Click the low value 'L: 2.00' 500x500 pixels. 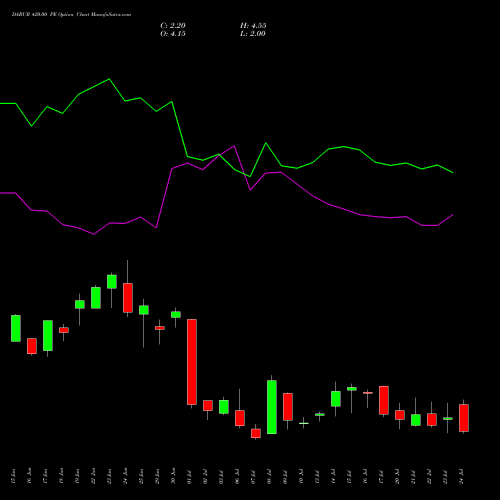pyautogui.click(x=253, y=34)
